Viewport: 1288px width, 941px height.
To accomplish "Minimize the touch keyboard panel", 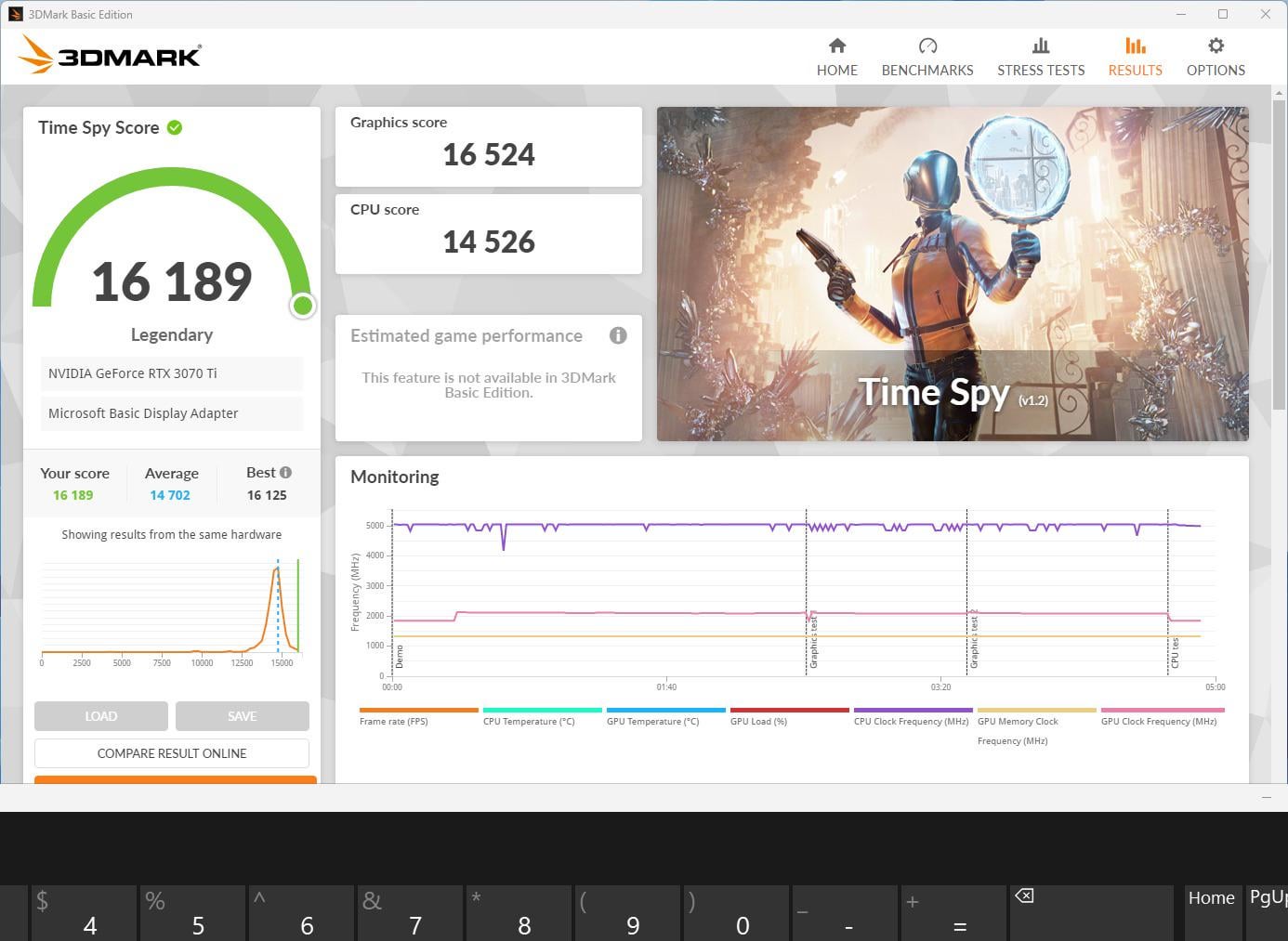I will click(x=1266, y=798).
